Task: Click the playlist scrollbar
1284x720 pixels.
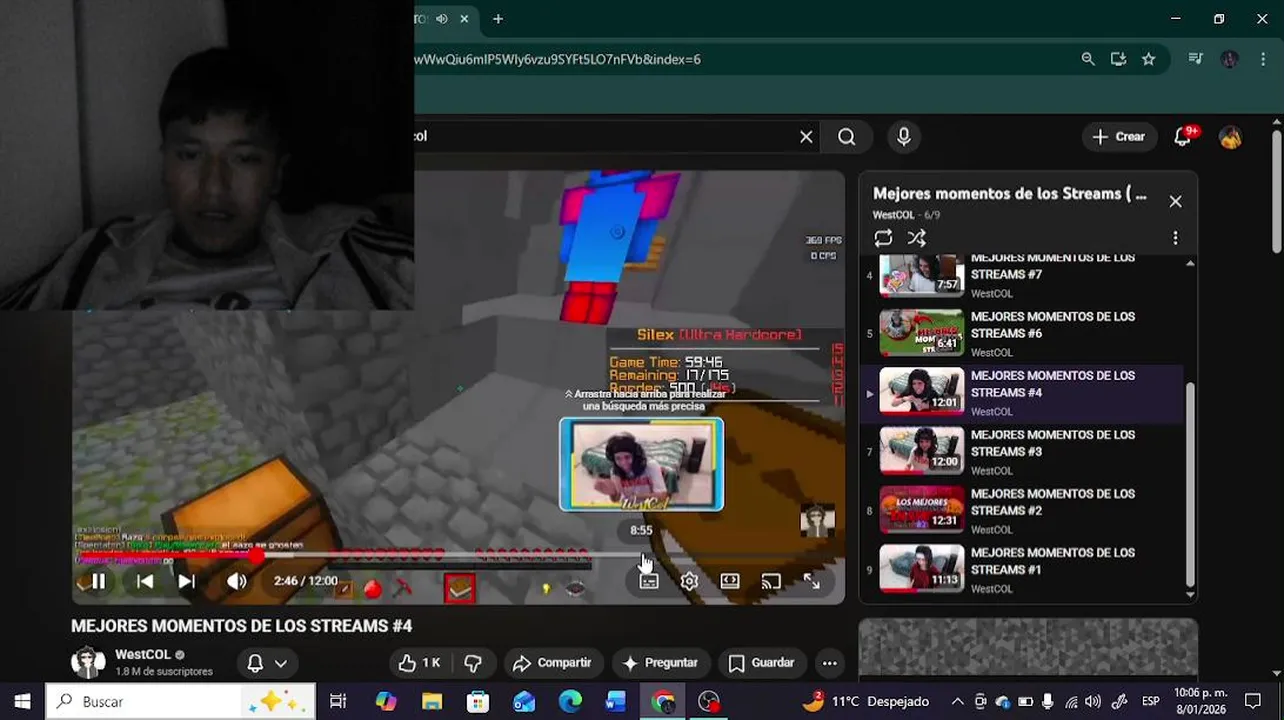Action: tap(1190, 485)
